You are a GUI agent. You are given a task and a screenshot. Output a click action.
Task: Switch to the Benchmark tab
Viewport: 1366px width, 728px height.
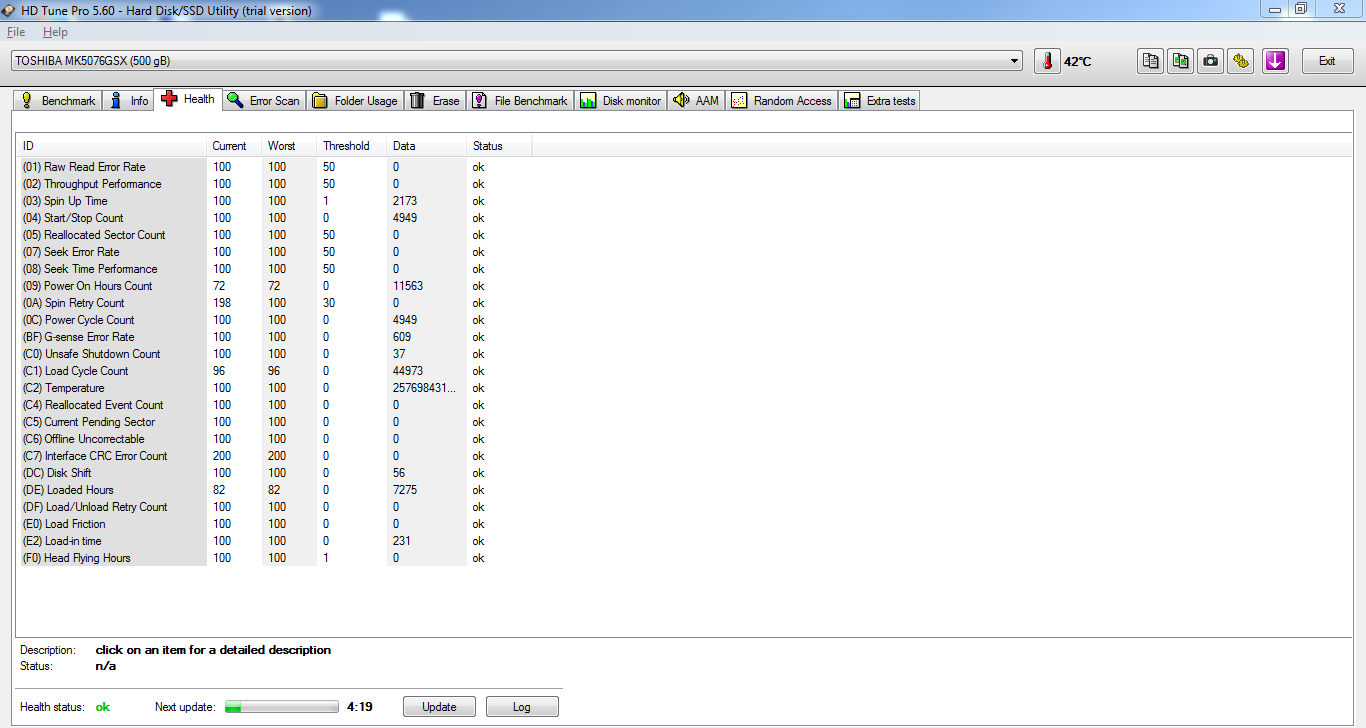point(57,101)
